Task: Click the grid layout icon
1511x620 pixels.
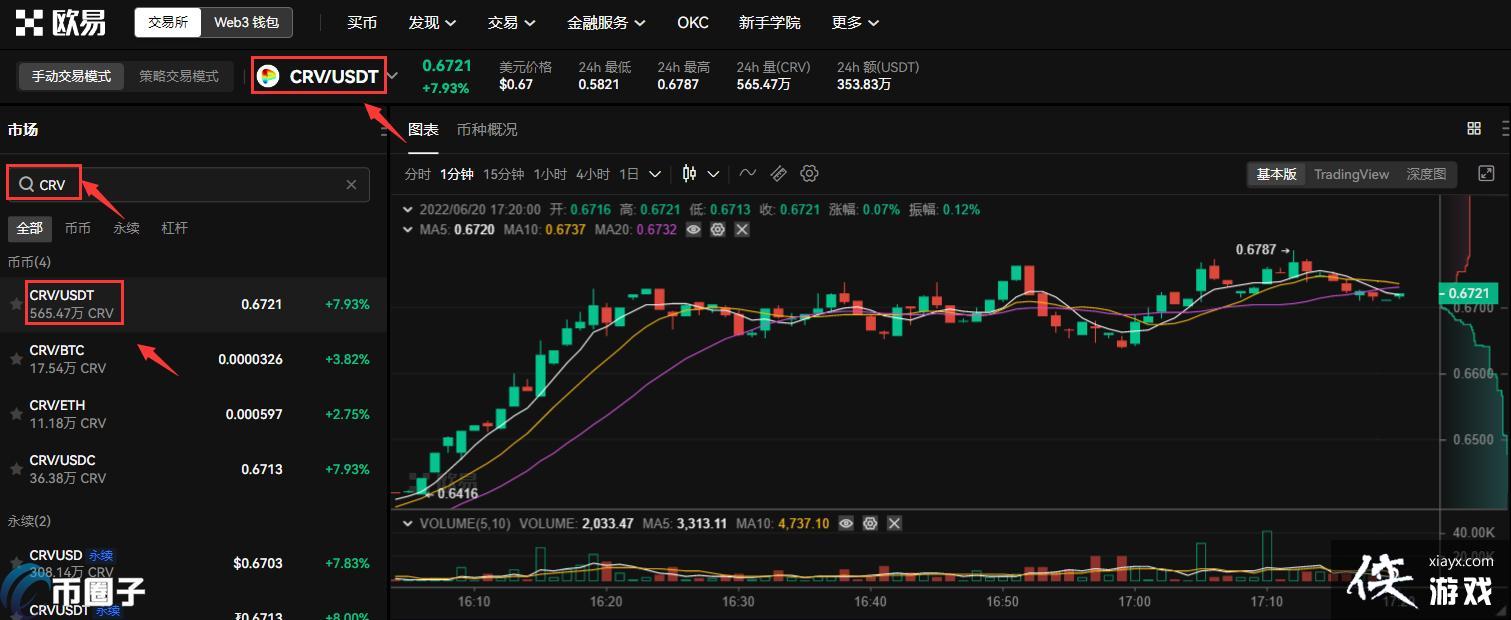Action: 1473,129
